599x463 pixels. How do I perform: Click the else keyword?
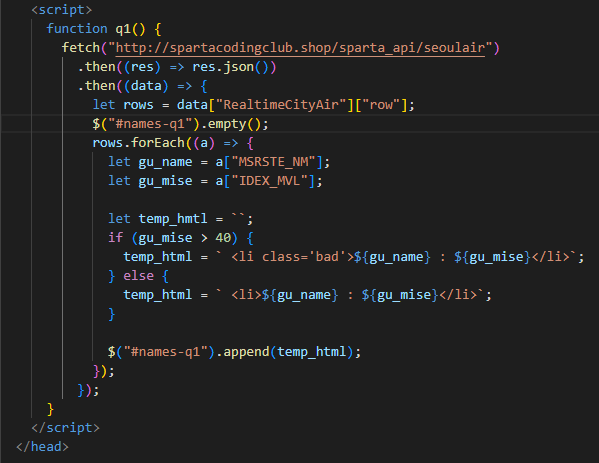138,276
